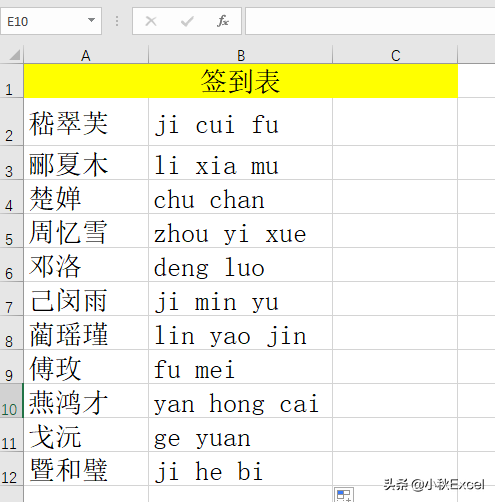Select cell with text ji min yu
The height and width of the screenshot is (502, 495).
pos(241,299)
